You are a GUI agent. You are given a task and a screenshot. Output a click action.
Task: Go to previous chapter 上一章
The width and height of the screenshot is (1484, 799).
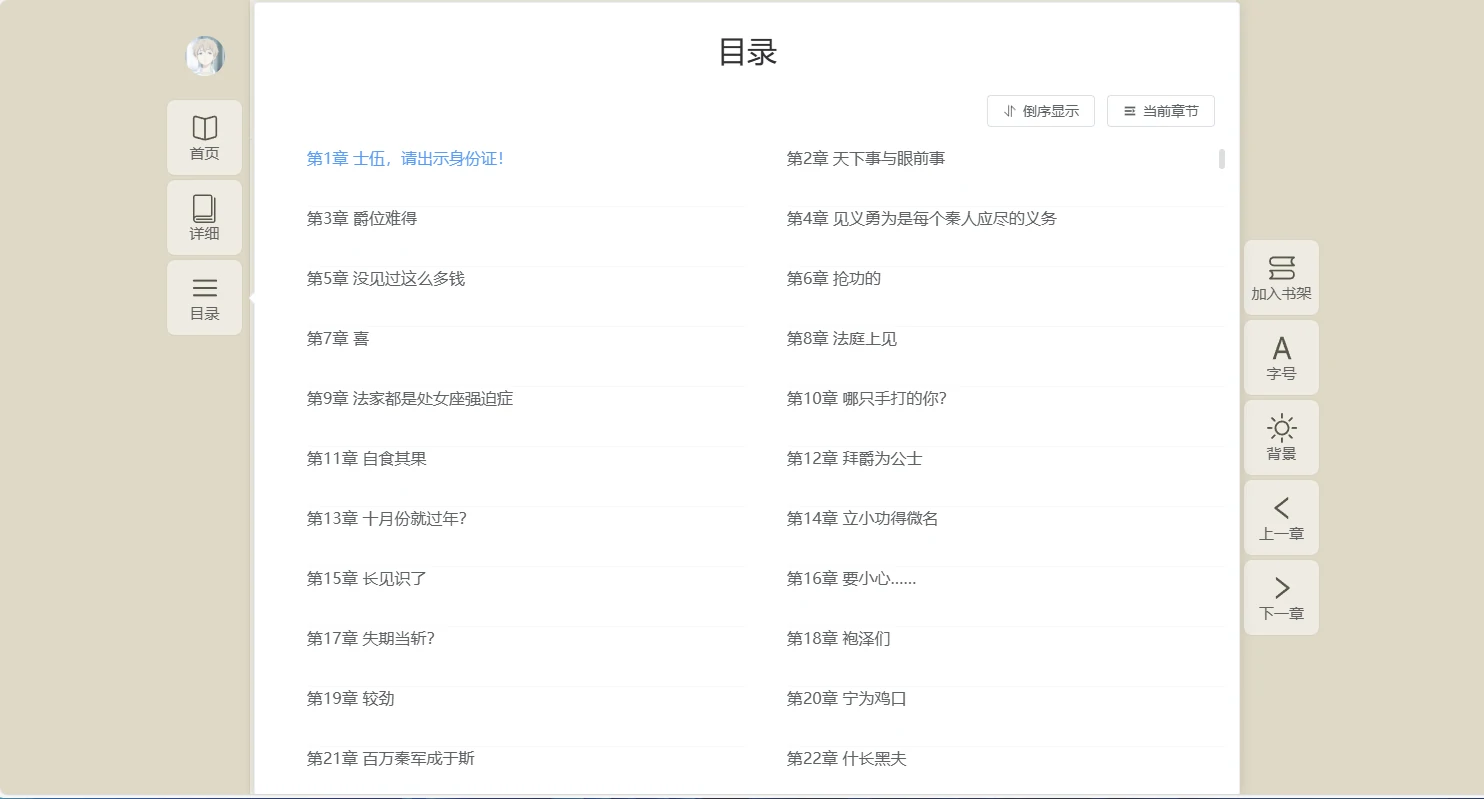[x=1281, y=518]
